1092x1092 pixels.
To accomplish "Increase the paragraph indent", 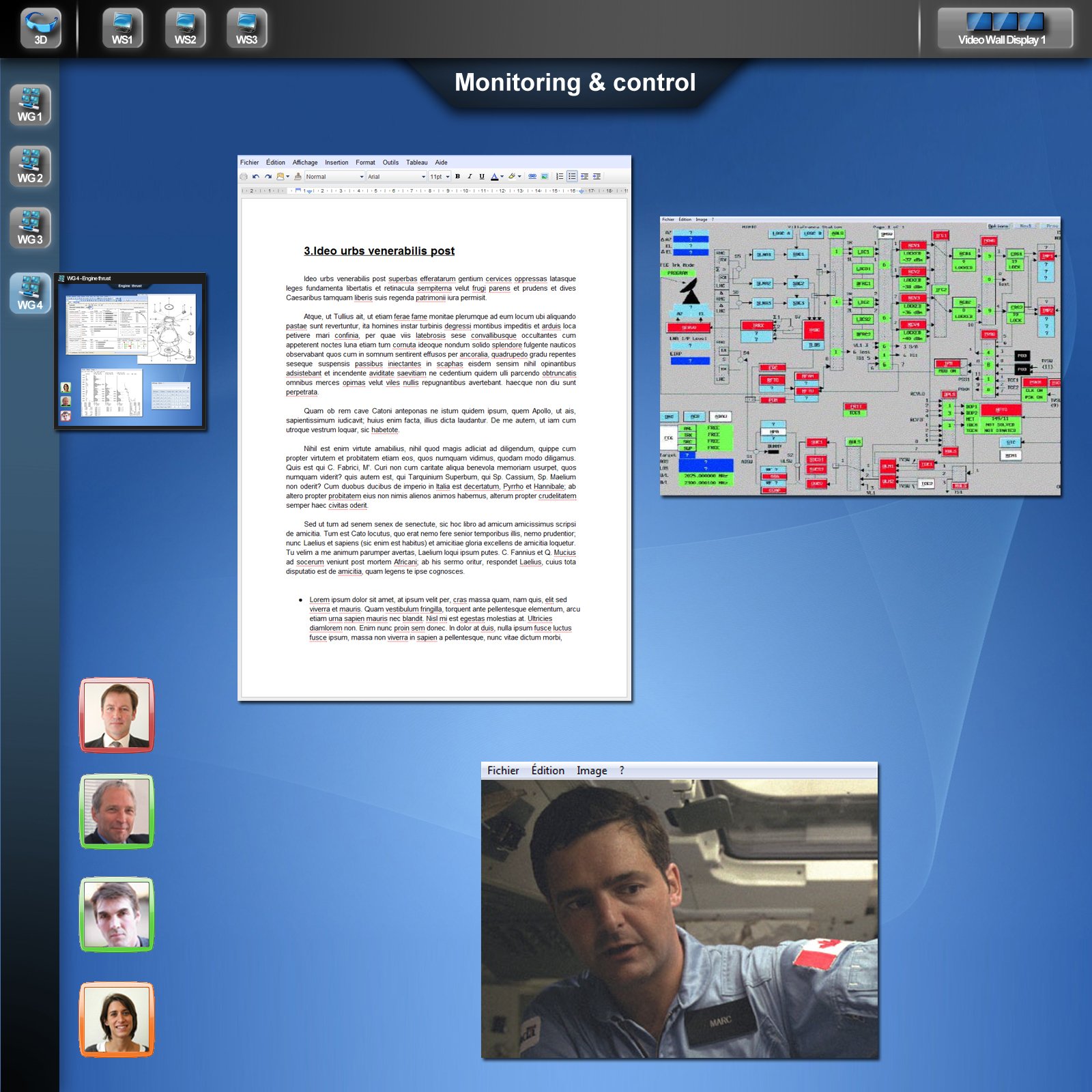I will pos(597,177).
